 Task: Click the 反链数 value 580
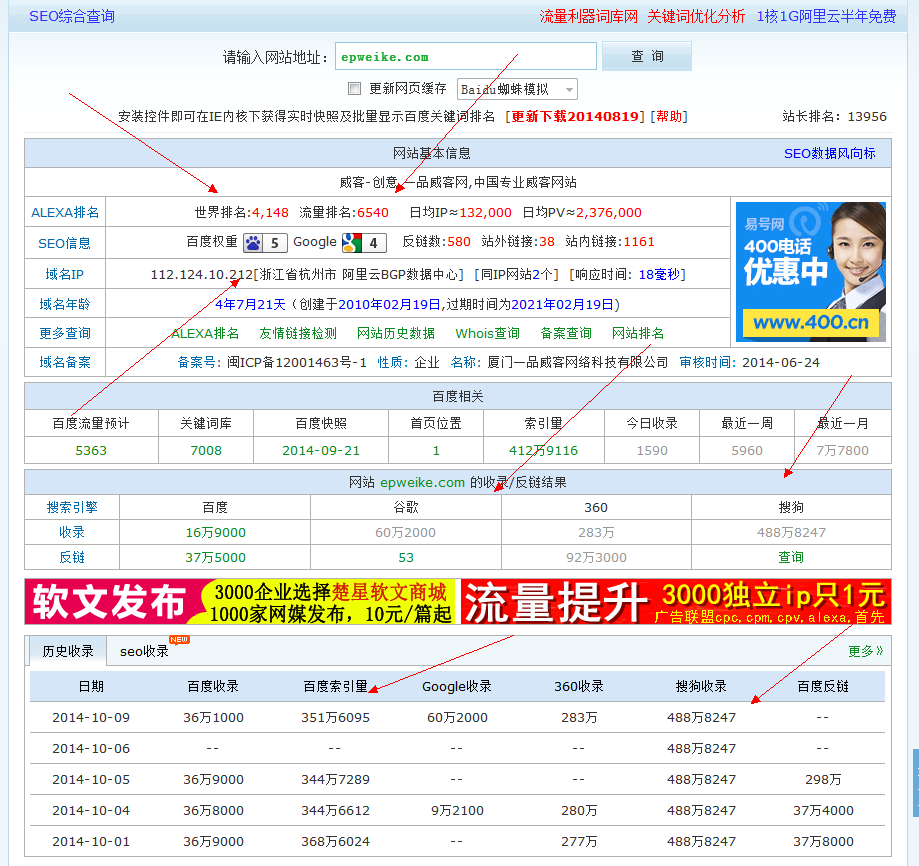(x=459, y=241)
